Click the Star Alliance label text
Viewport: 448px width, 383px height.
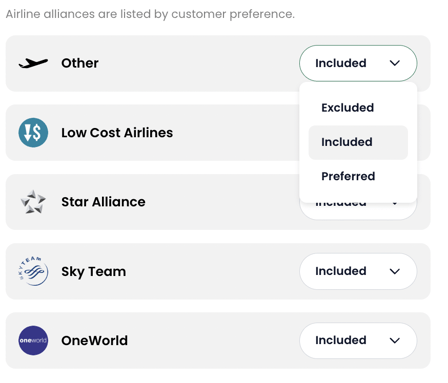(x=103, y=202)
